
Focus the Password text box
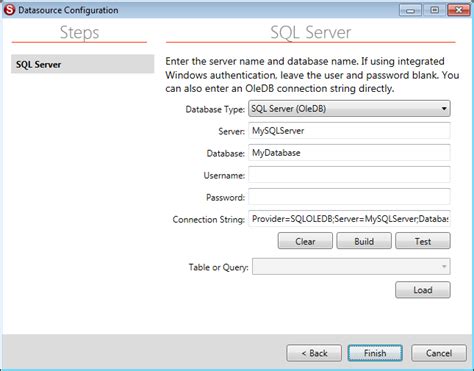[x=349, y=197]
